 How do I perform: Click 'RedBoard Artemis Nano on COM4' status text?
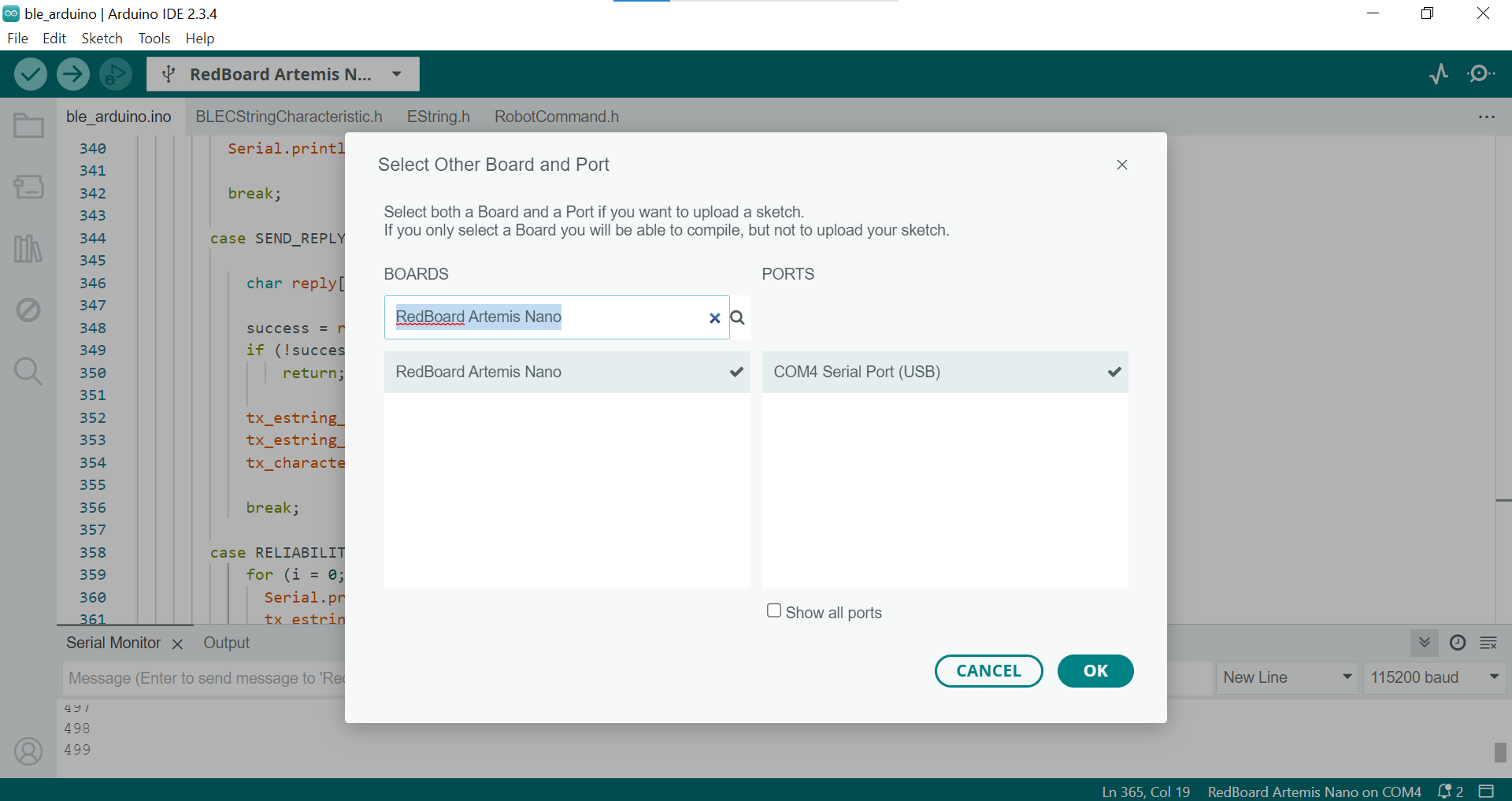[x=1314, y=792]
